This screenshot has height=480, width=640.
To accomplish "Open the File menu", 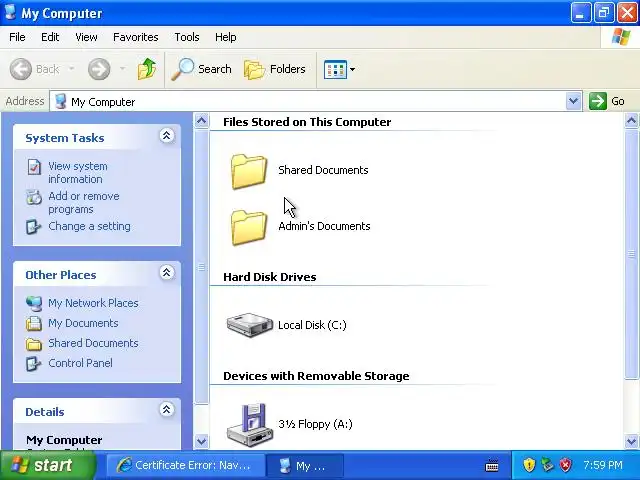I will pyautogui.click(x=17, y=37).
